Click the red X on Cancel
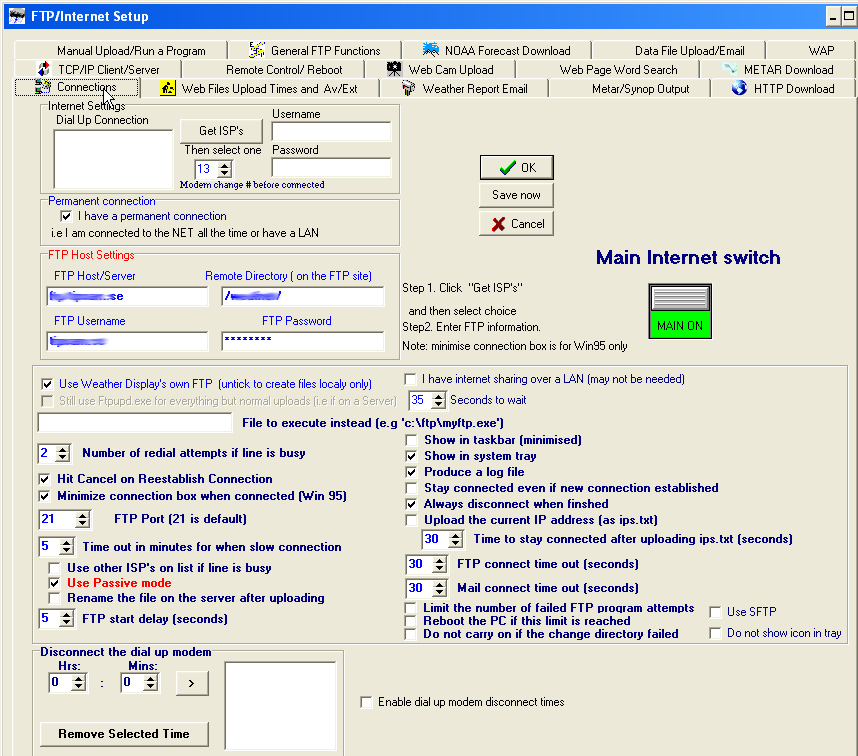This screenshot has height=756, width=858. coord(498,224)
